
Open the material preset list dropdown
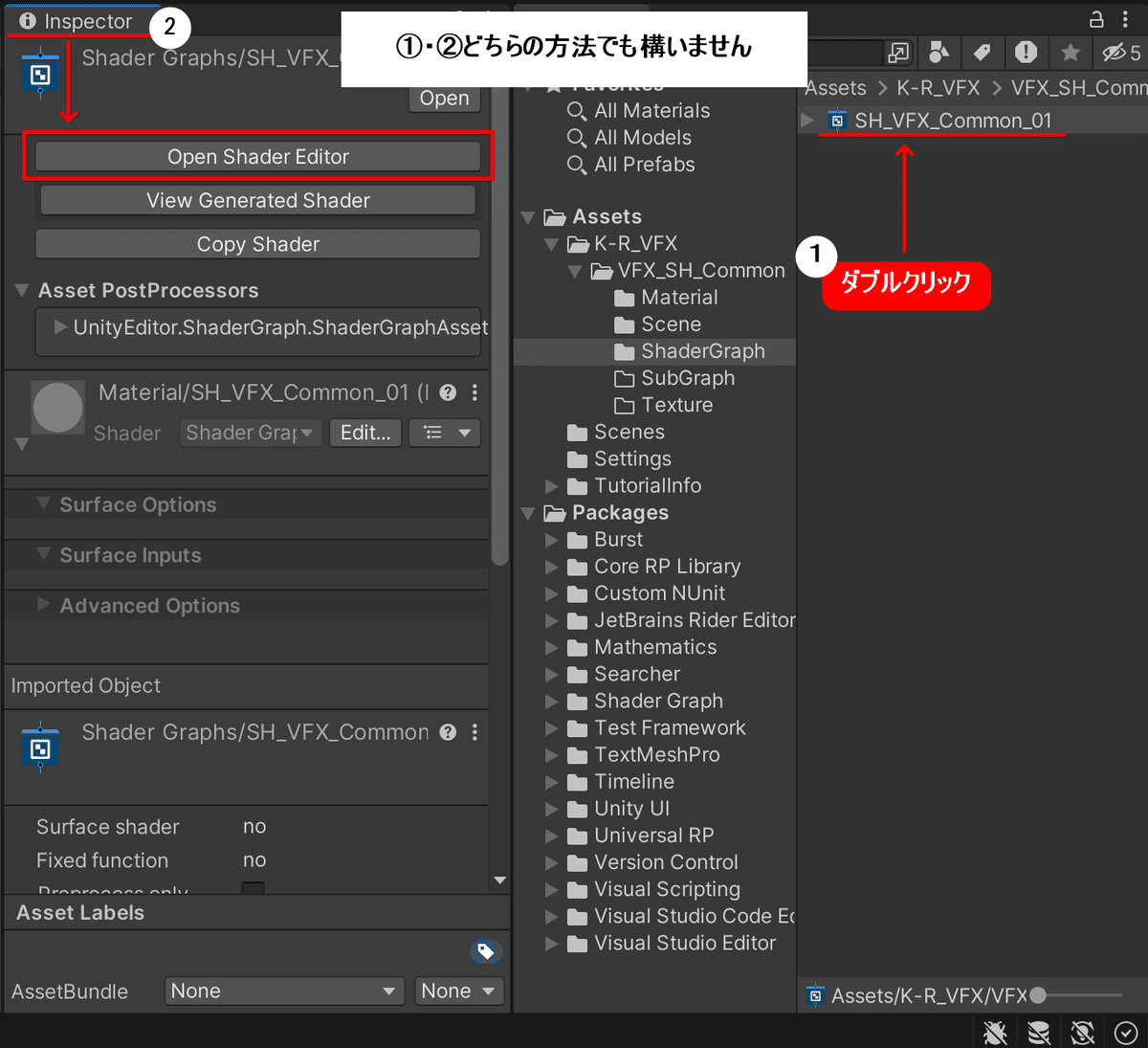(445, 433)
